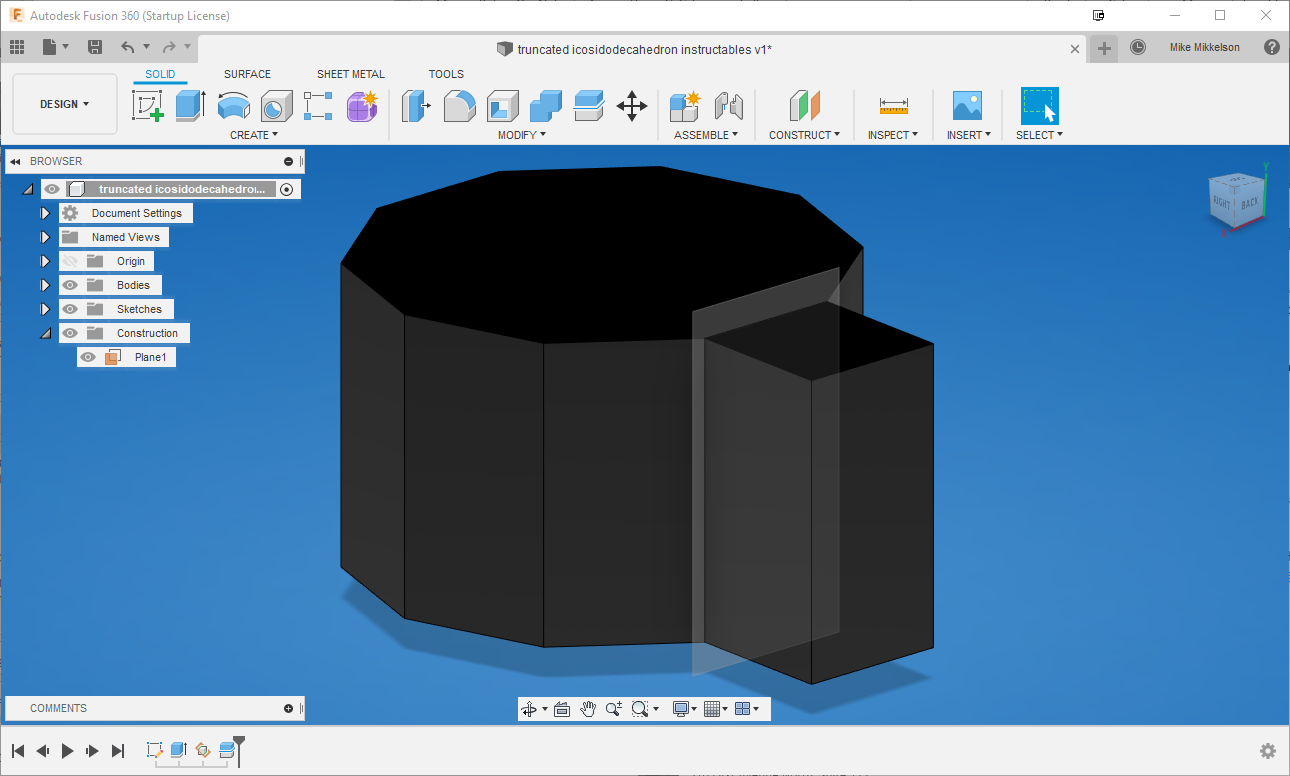Select the Pan tool in navigation bar
This screenshot has height=776, width=1290.
point(588,708)
